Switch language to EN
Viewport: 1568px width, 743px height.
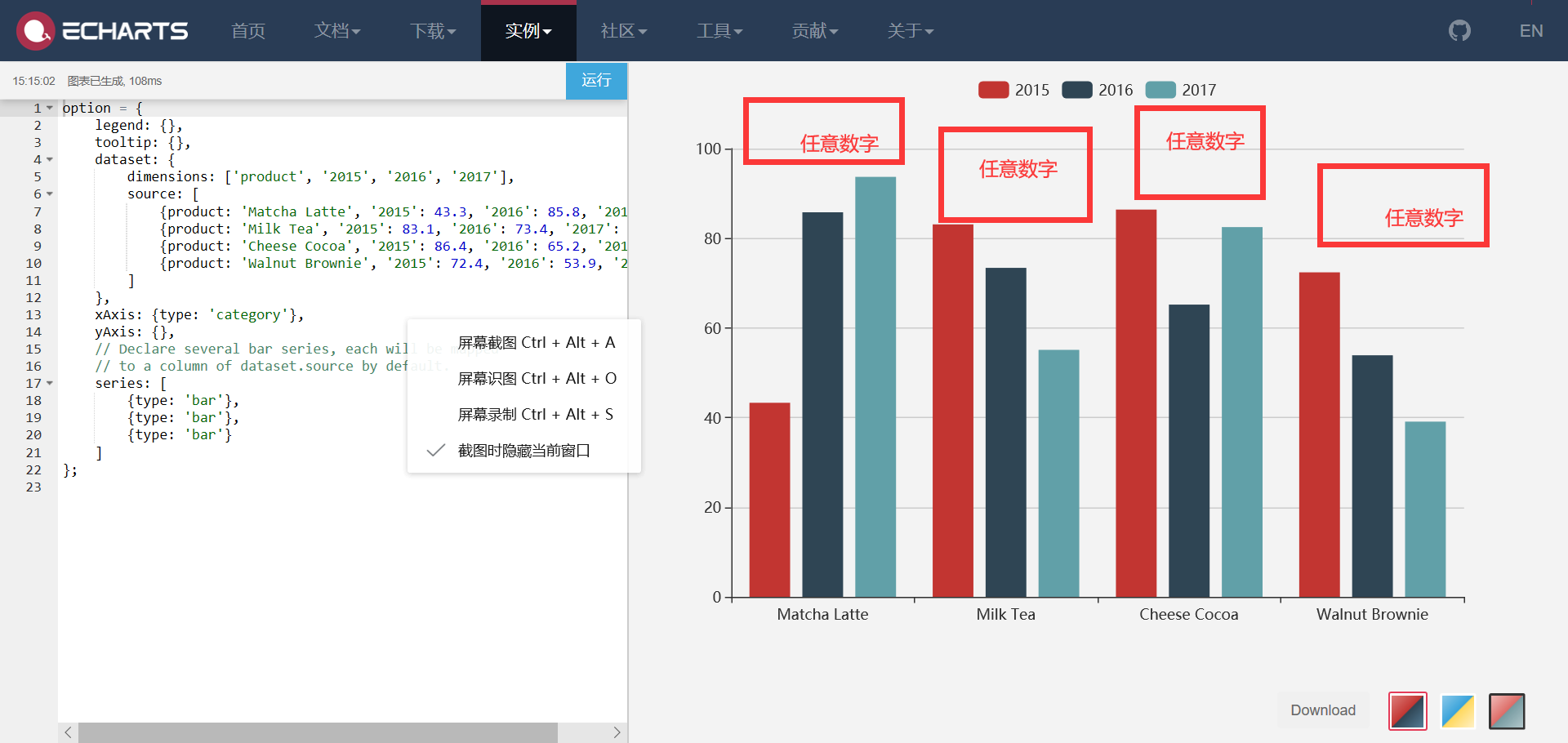tap(1531, 31)
